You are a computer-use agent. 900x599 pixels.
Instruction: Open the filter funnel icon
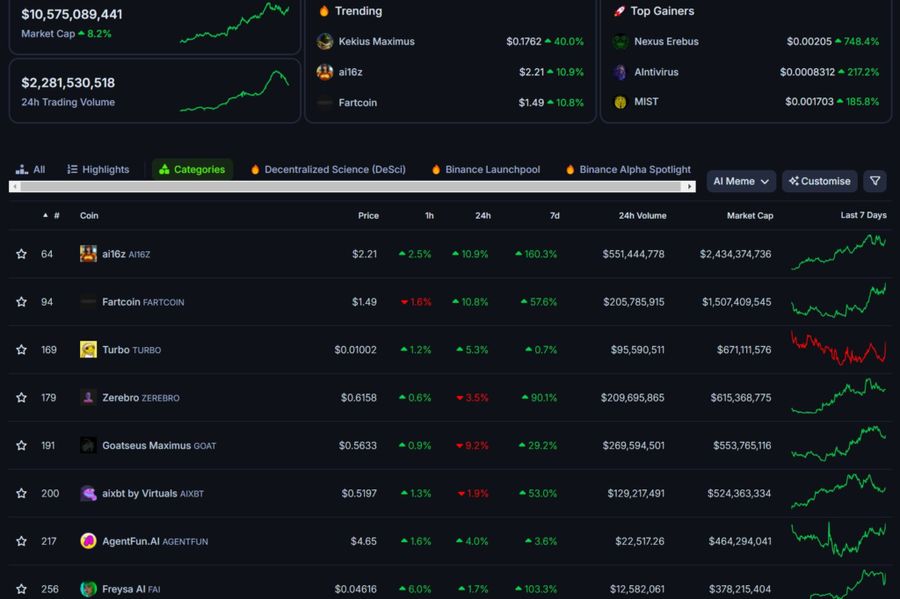[x=875, y=181]
